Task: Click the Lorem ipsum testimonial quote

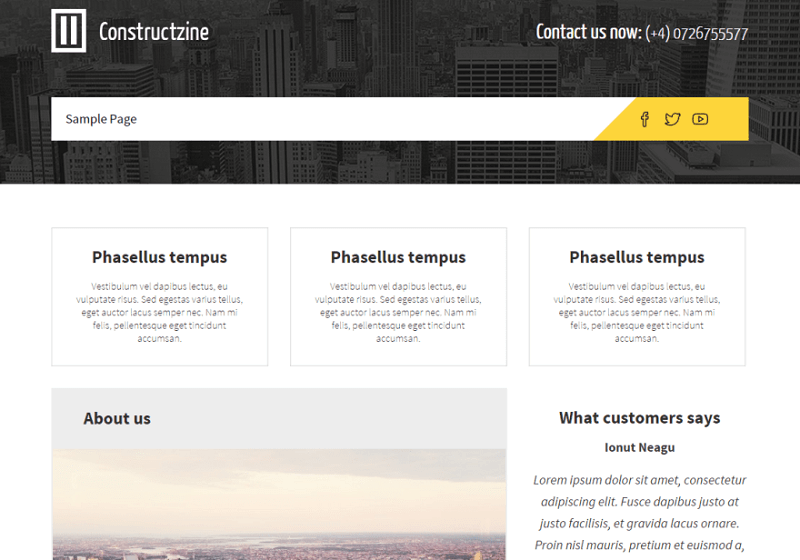Action: 640,513
